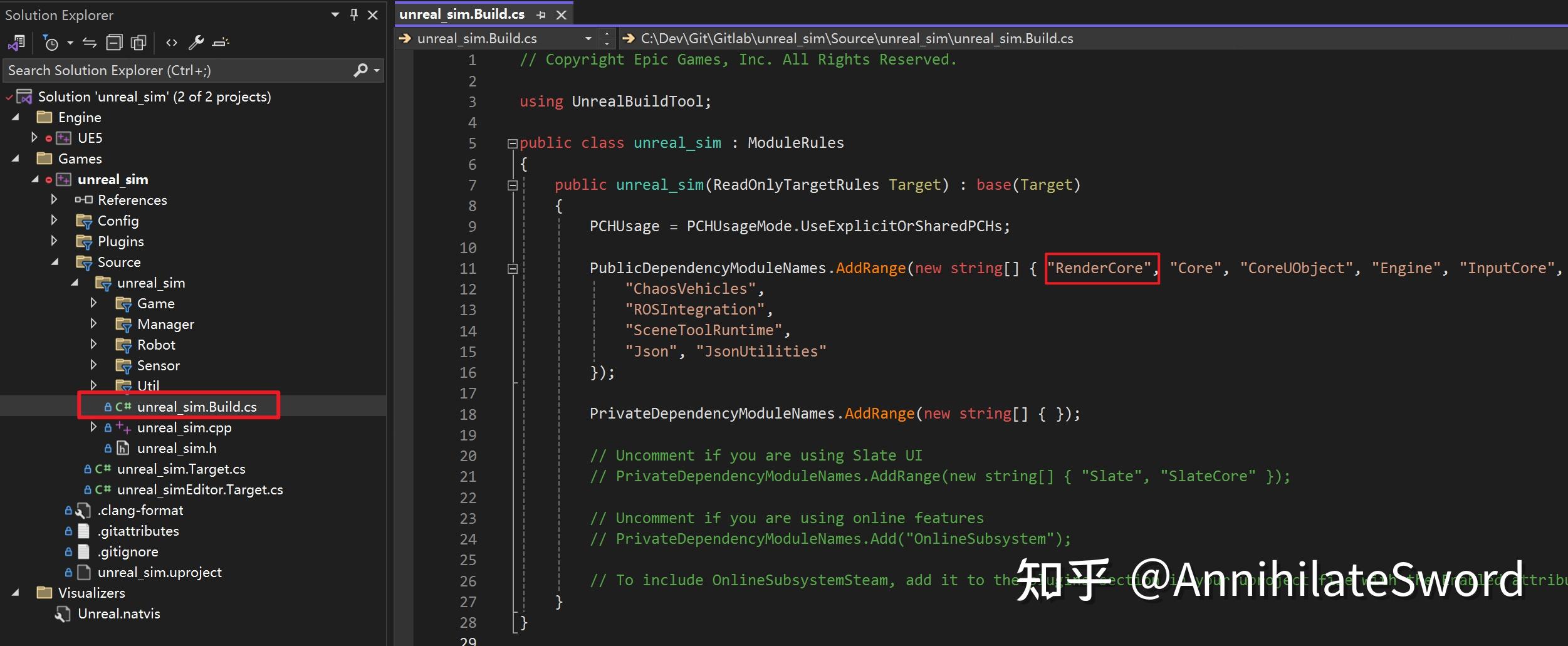Toggle the Preview Selected Items icon
The height and width of the screenshot is (646, 1568).
click(x=219, y=42)
